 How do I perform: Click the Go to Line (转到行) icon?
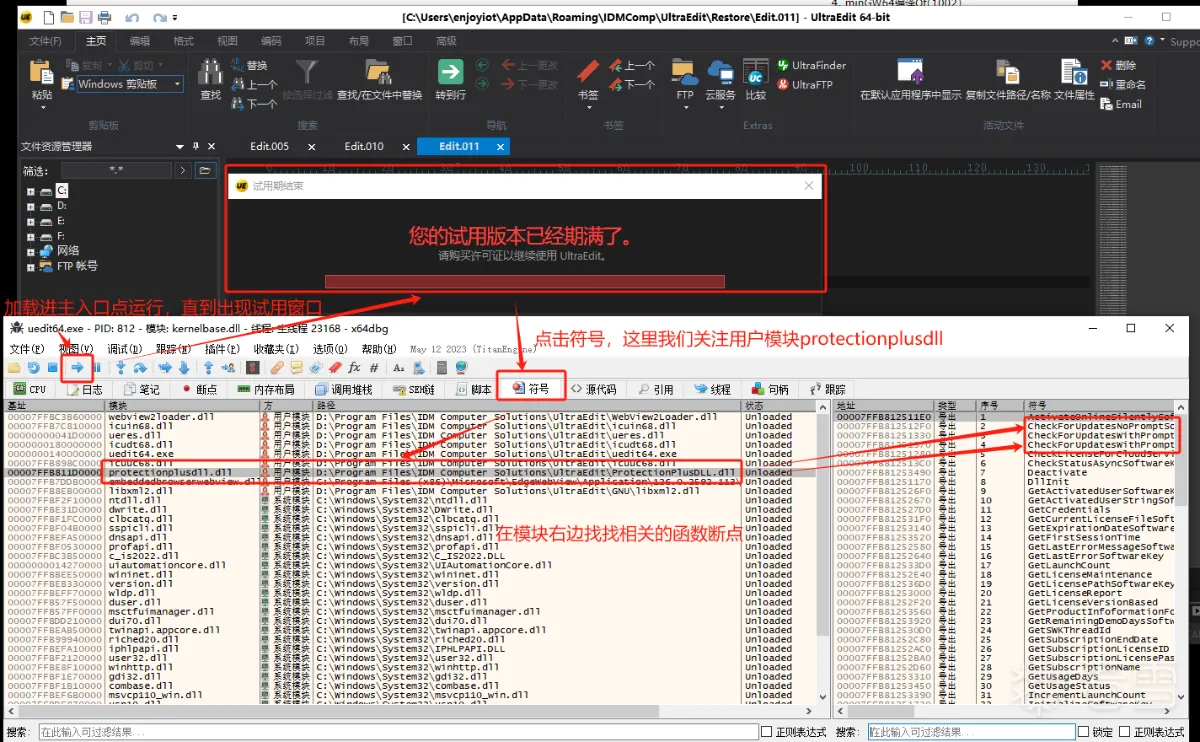pyautogui.click(x=450, y=72)
